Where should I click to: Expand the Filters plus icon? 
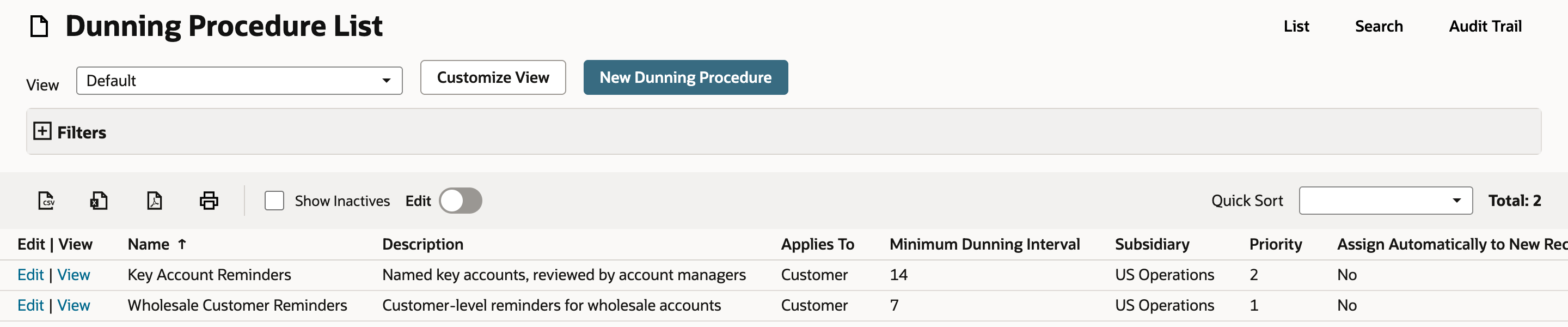tap(42, 131)
